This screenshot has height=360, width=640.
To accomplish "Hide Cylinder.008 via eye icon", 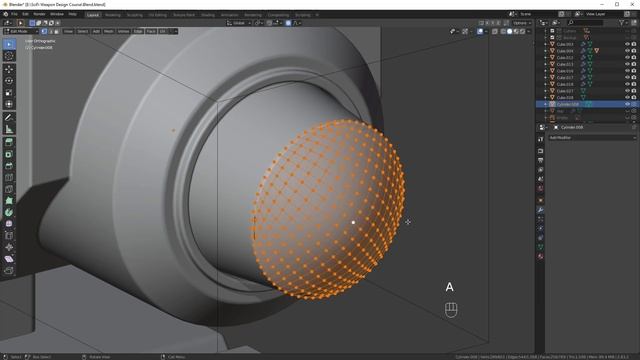I will [627, 104].
